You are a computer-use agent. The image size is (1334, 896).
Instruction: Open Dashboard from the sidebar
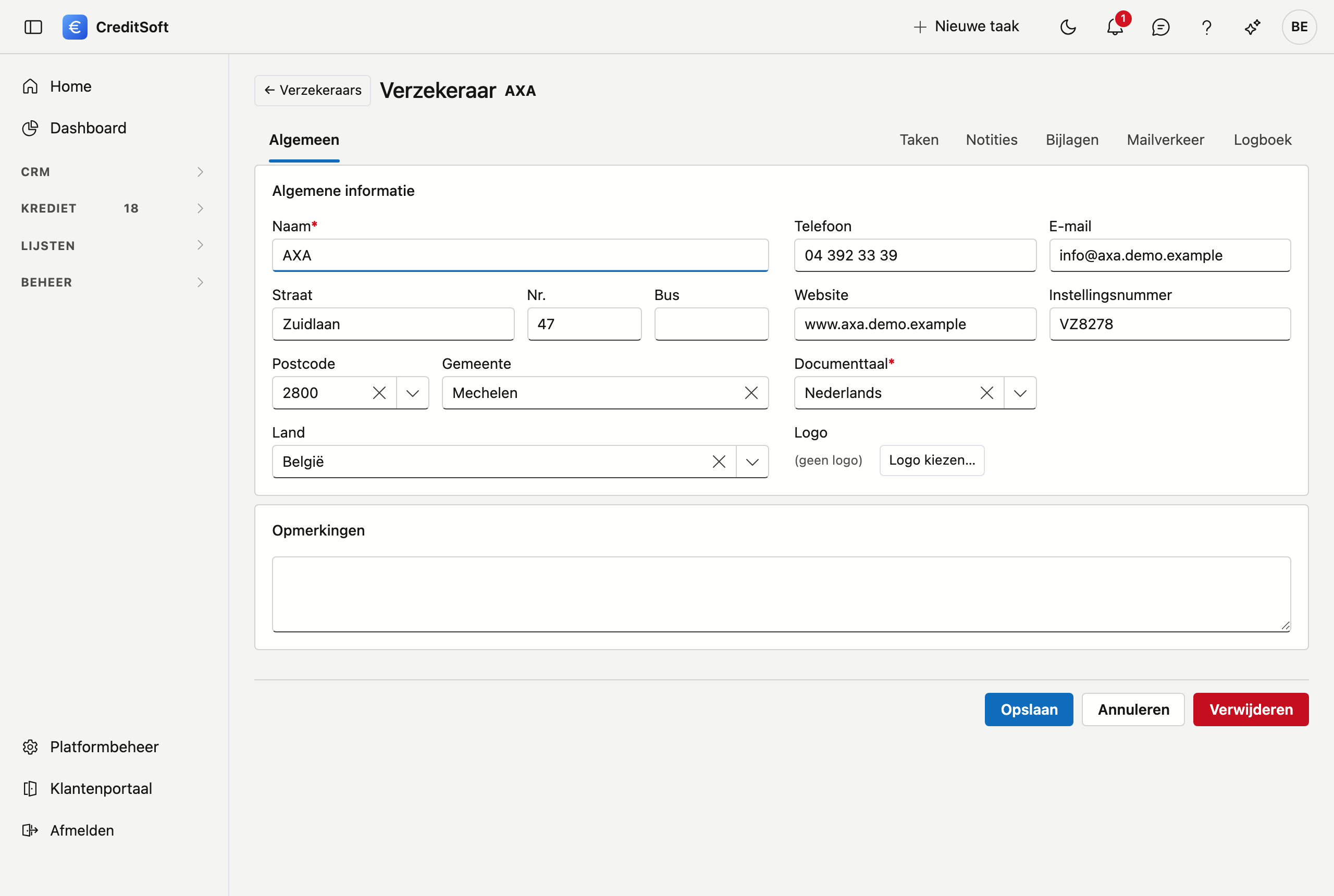[x=75, y=128]
